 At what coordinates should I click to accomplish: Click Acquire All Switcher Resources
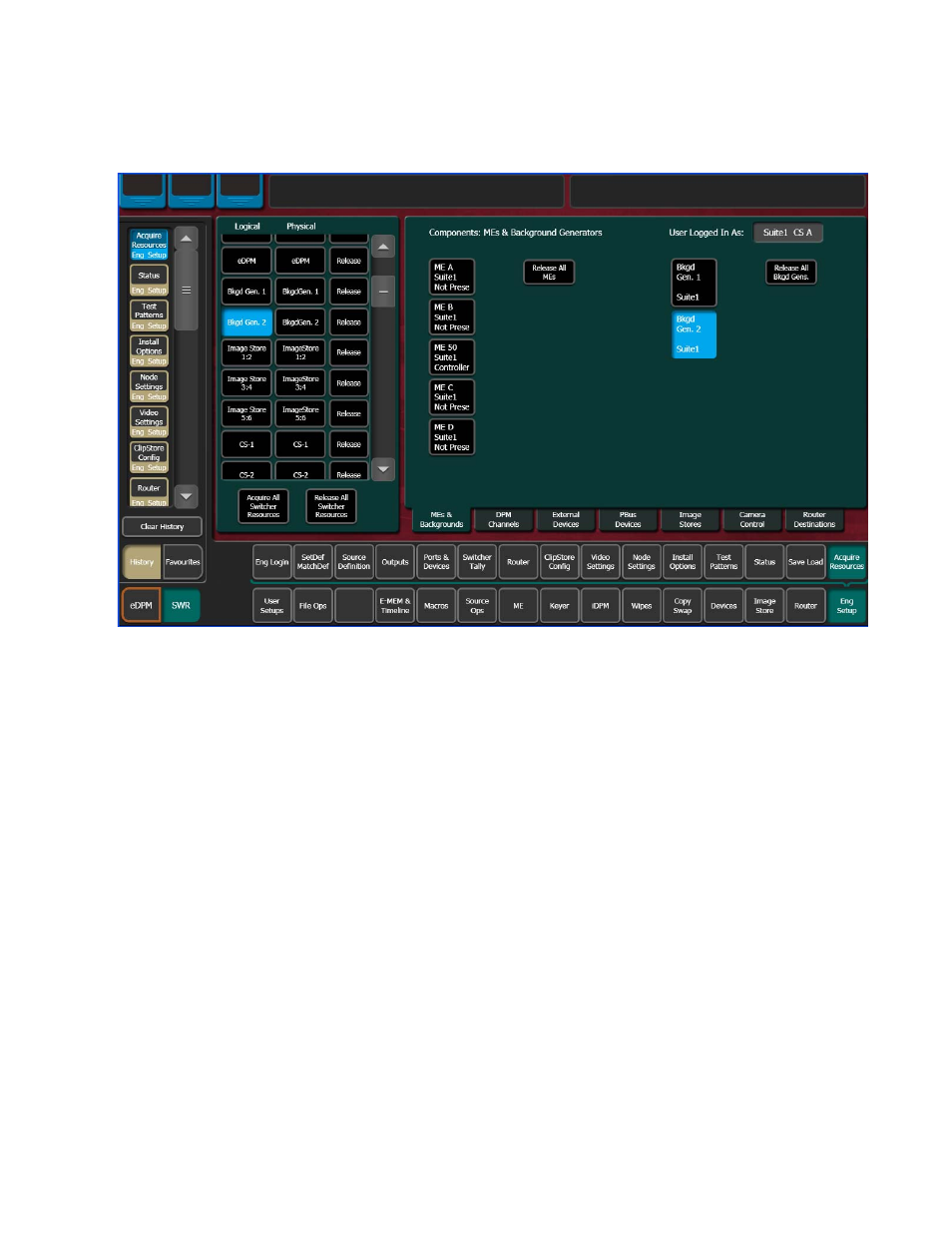(x=263, y=506)
